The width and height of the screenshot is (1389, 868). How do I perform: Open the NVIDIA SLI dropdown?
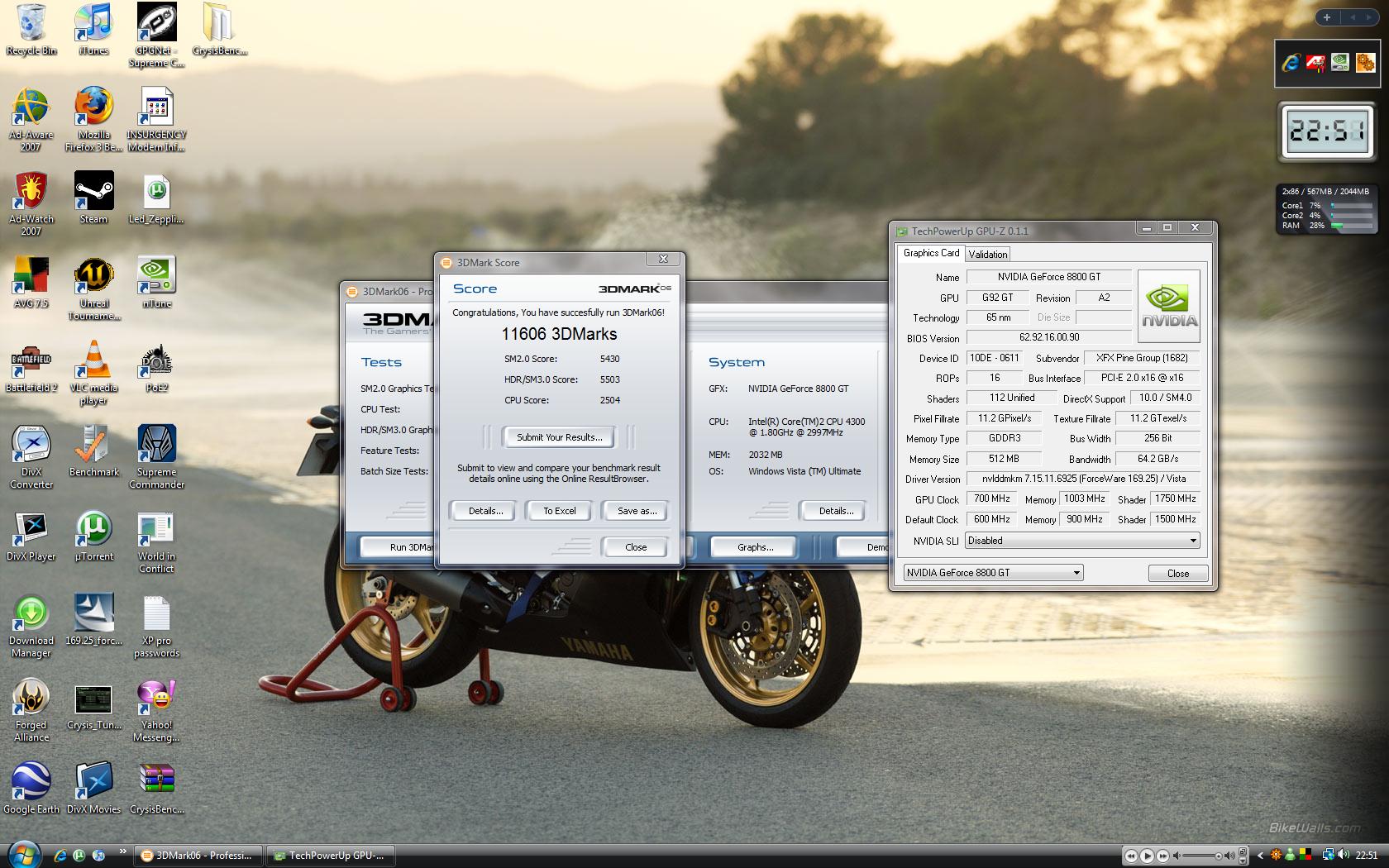pos(1082,541)
